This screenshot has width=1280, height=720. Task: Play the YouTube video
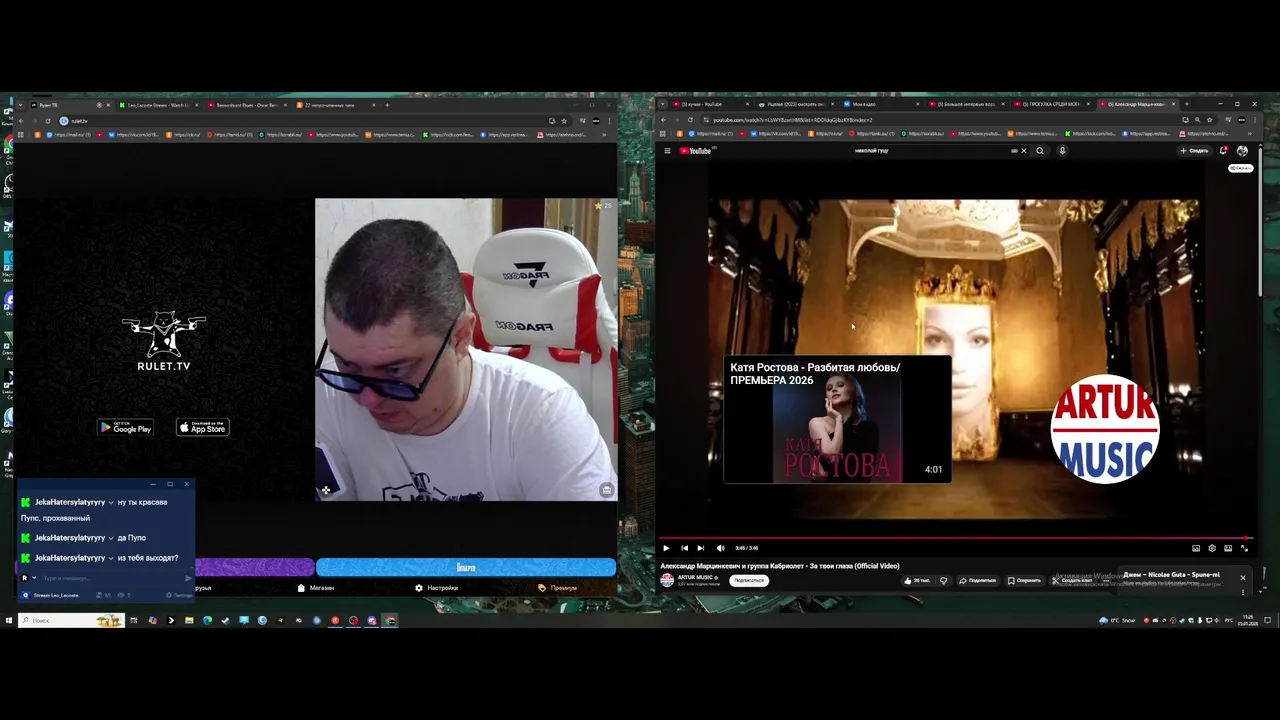click(x=666, y=548)
